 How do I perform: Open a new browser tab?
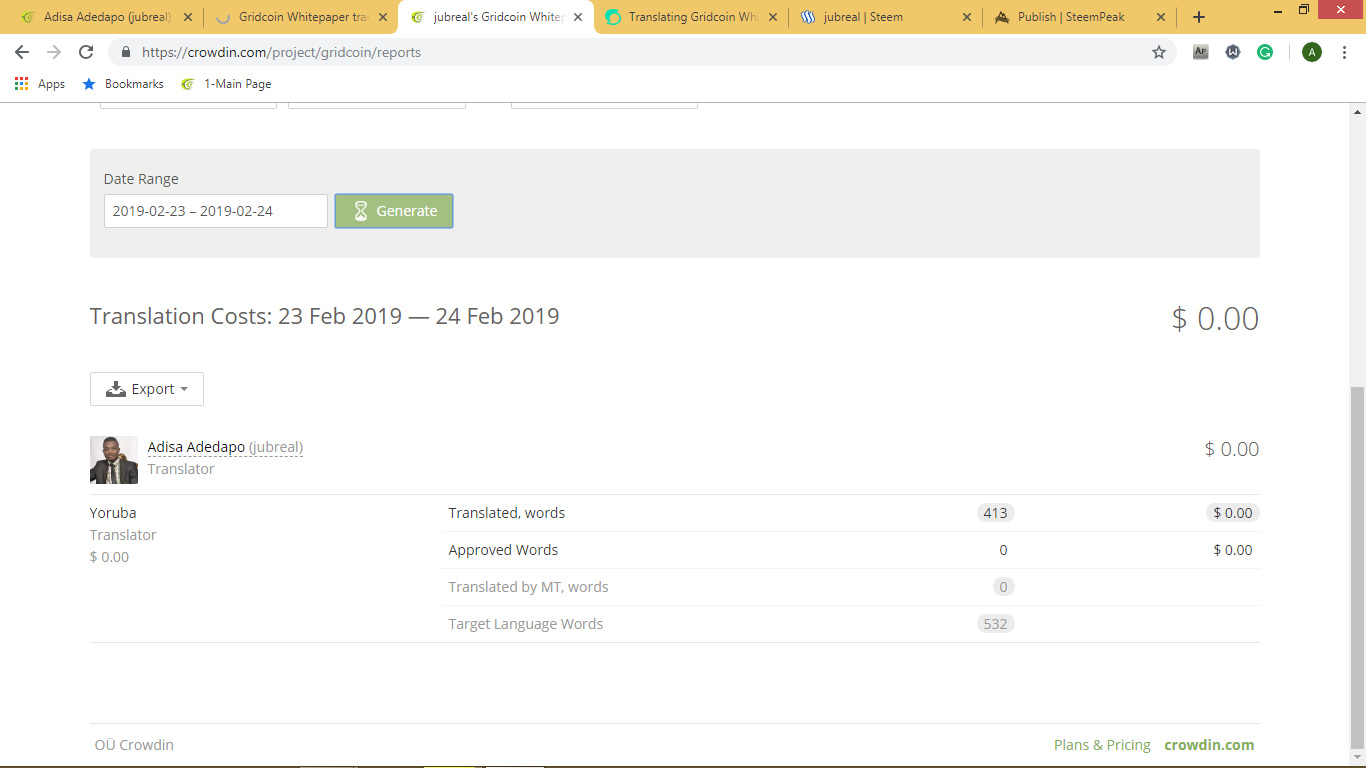pyautogui.click(x=1199, y=17)
